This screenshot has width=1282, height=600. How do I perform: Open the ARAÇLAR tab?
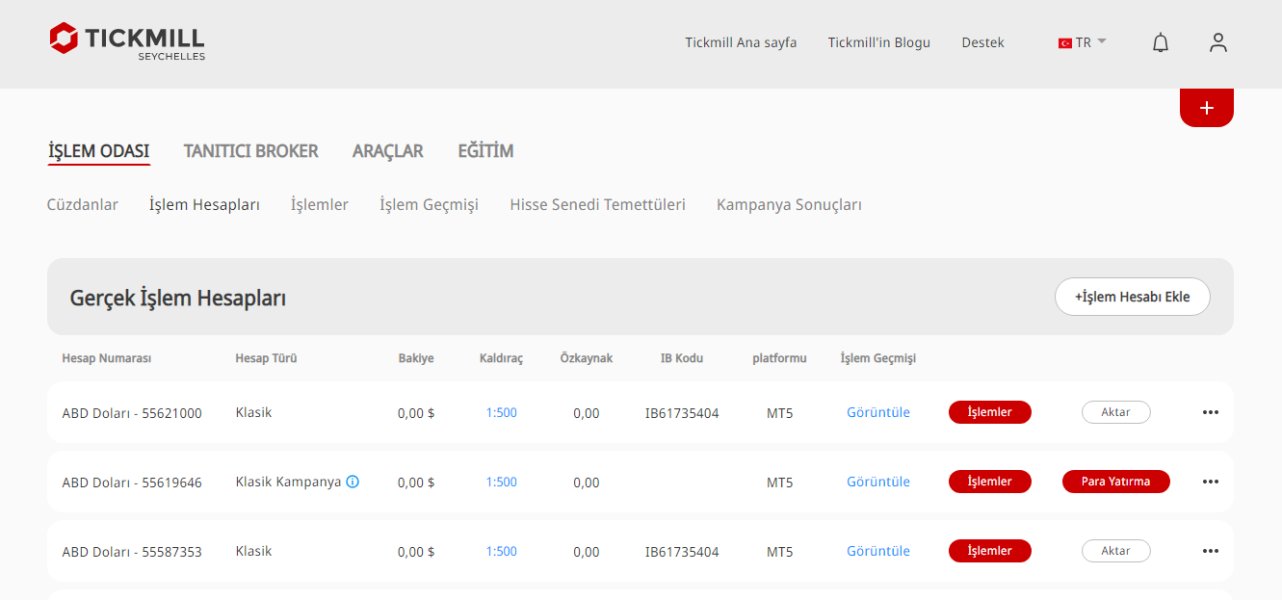click(388, 151)
